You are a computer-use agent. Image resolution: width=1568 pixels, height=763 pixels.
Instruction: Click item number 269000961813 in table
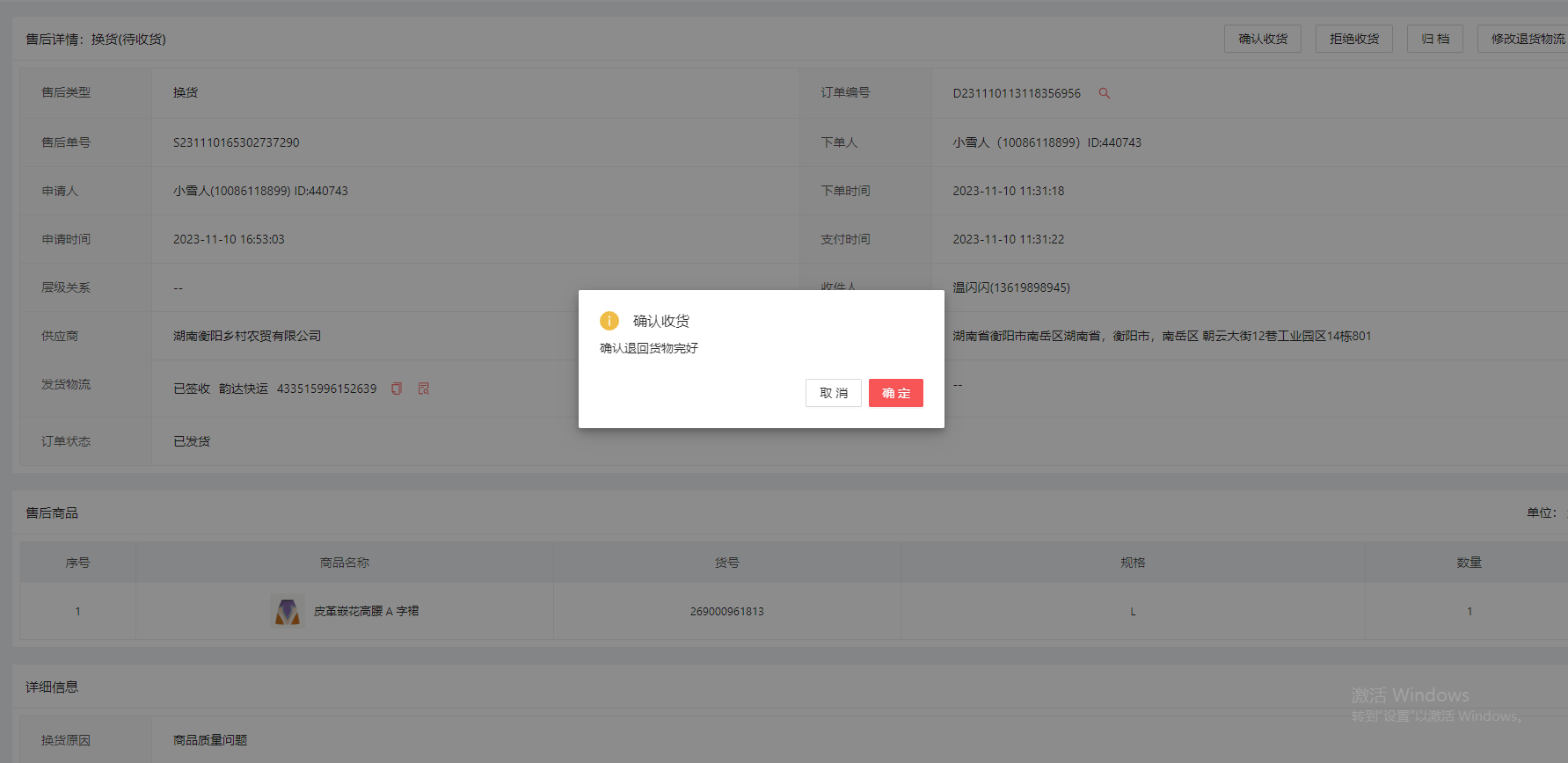[x=726, y=611]
